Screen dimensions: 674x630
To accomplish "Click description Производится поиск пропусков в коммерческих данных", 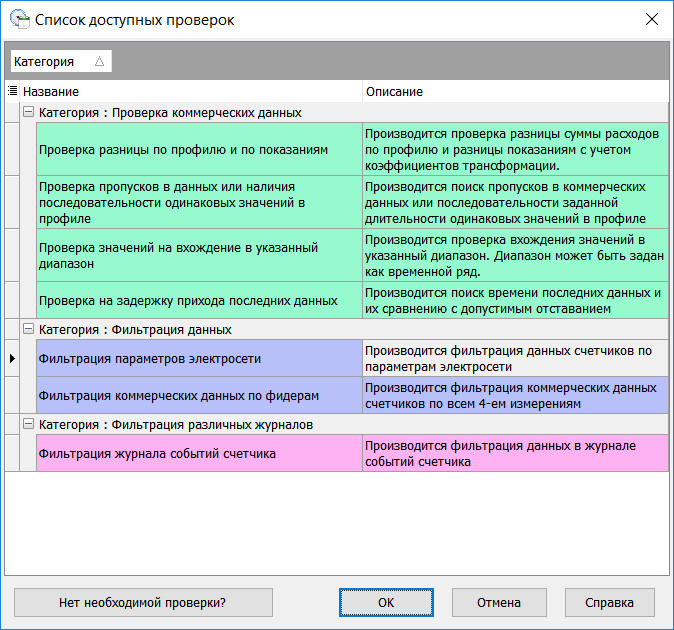I will pyautogui.click(x=515, y=202).
